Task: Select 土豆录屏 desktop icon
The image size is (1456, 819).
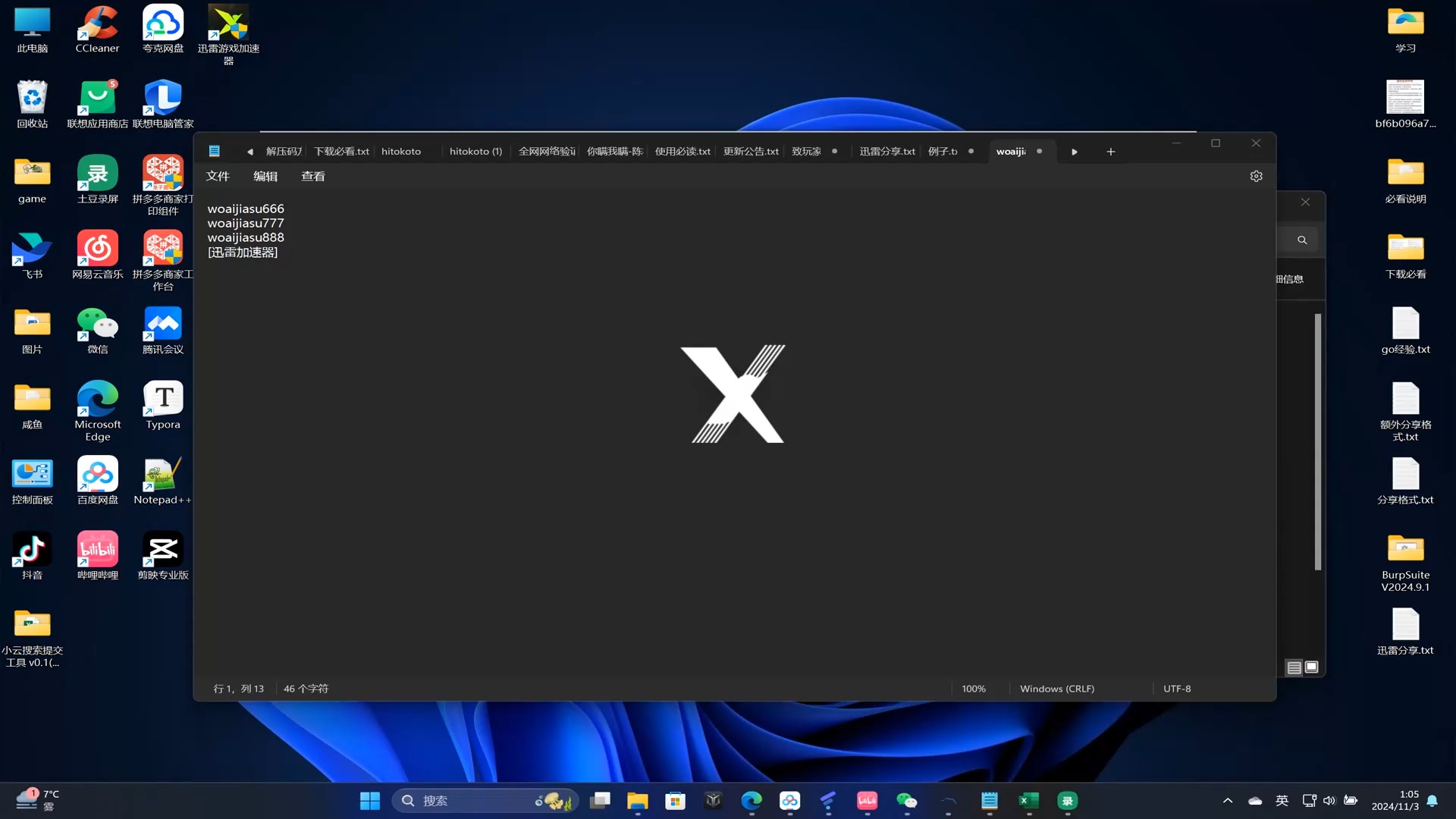Action: (97, 180)
